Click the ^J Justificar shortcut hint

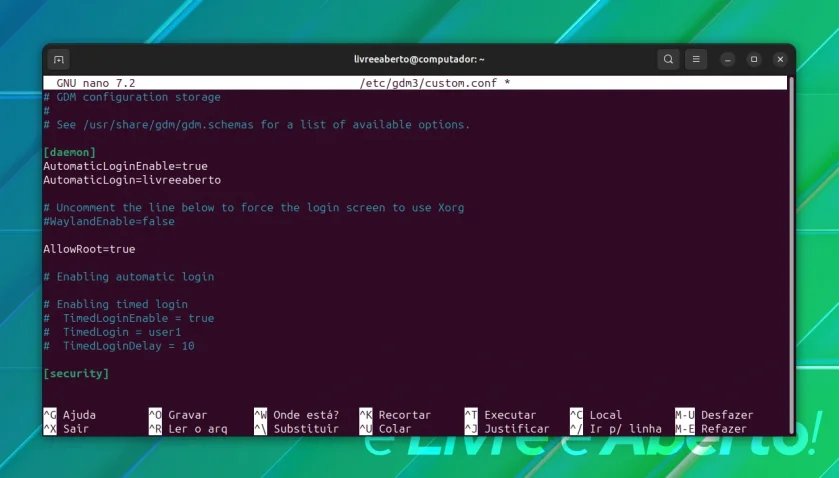click(507, 429)
